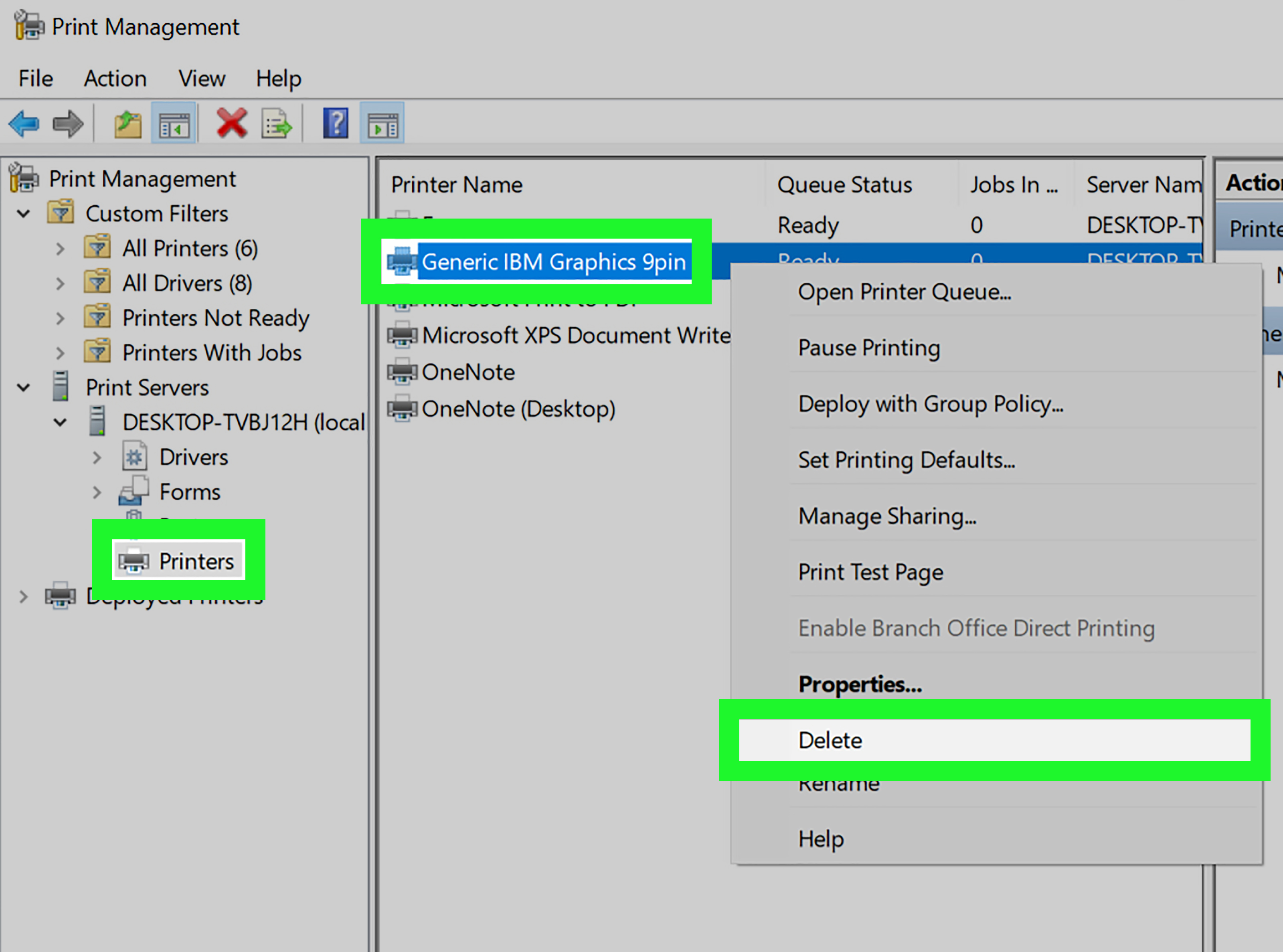The width and height of the screenshot is (1283, 952).
Task: Toggle the Show/Hide Action Pane icon
Action: tap(382, 124)
